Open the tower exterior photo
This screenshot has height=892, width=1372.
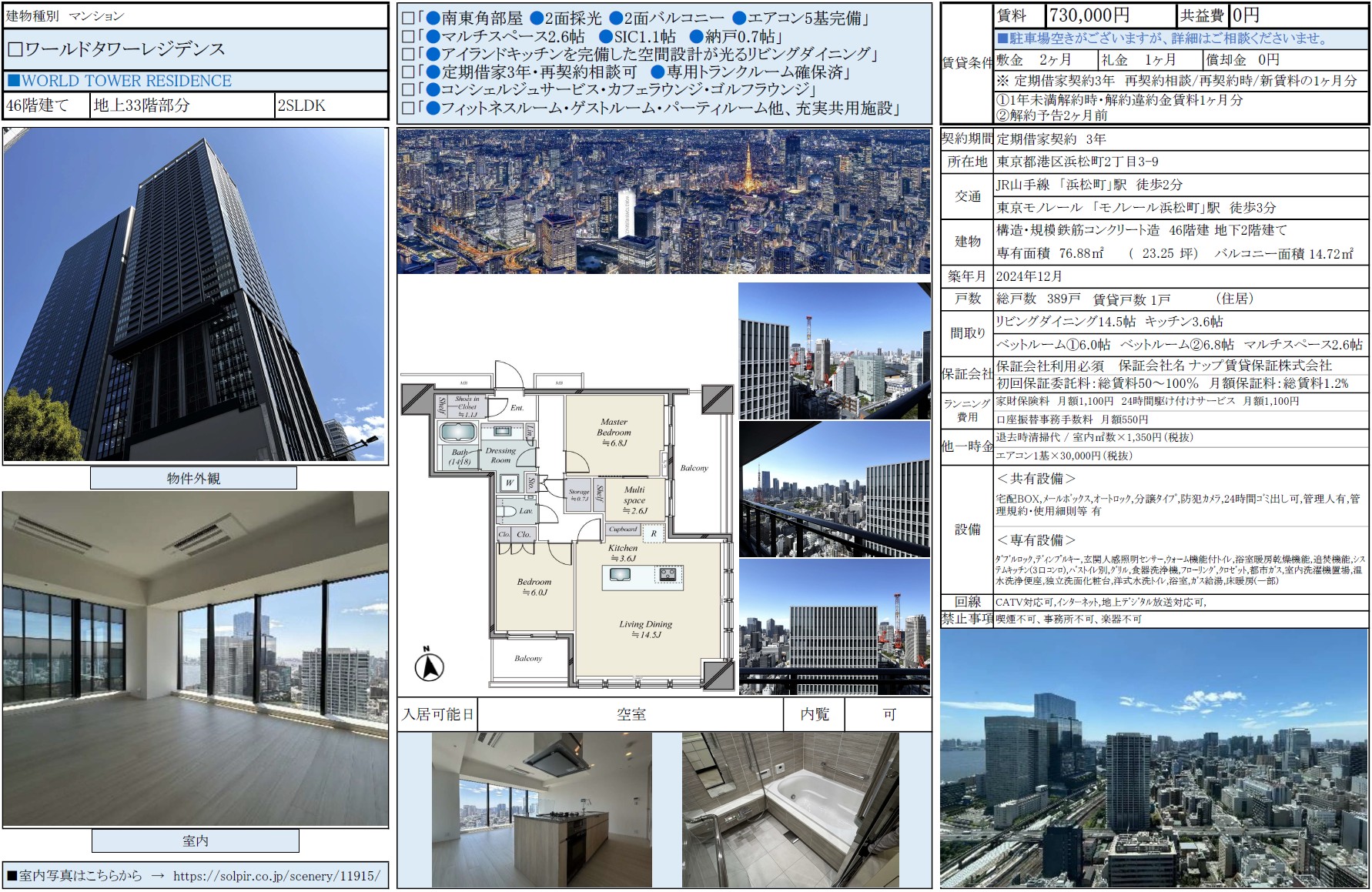[196, 296]
